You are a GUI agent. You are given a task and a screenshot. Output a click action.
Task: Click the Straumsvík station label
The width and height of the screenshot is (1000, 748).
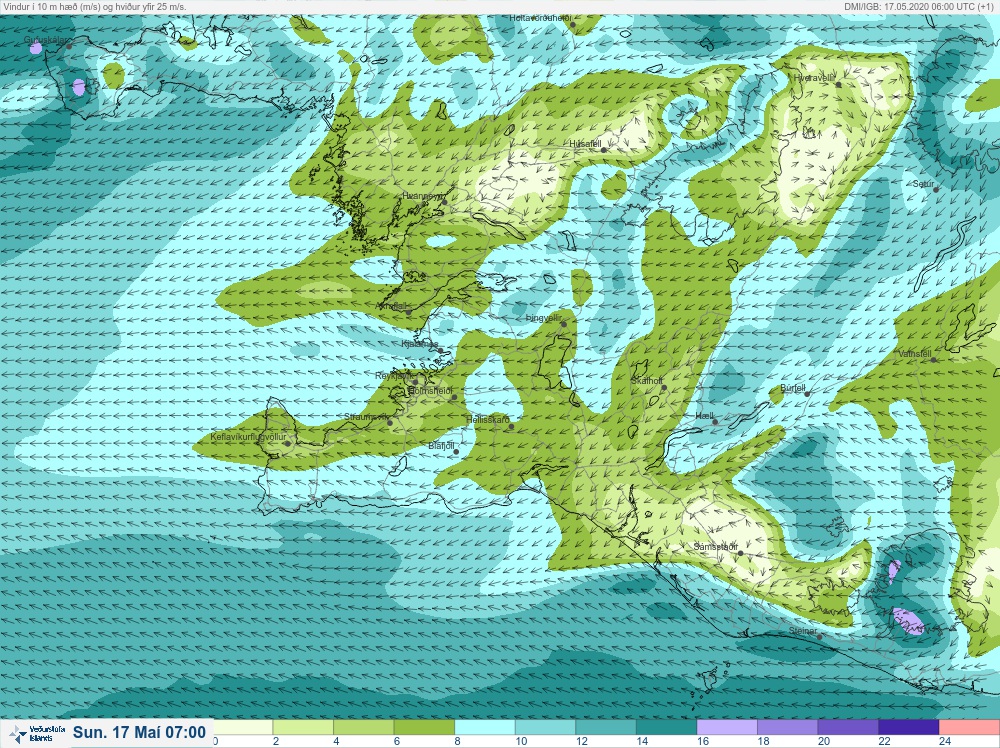point(365,417)
